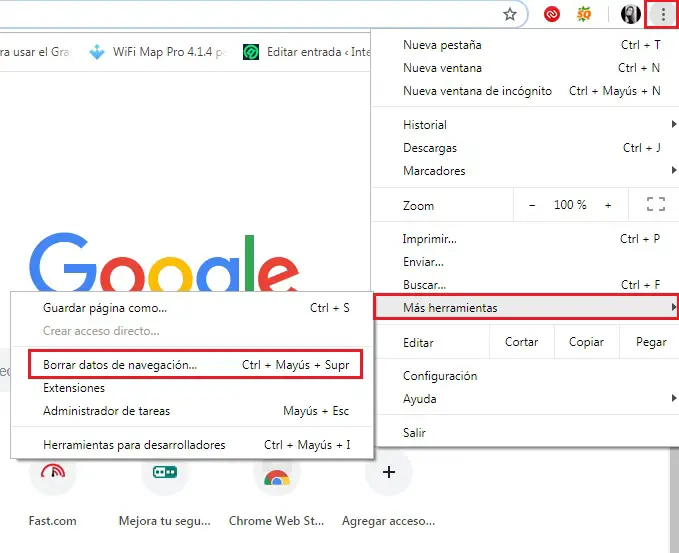
Task: Open Herramientas para desarrolladores
Action: tap(192, 445)
